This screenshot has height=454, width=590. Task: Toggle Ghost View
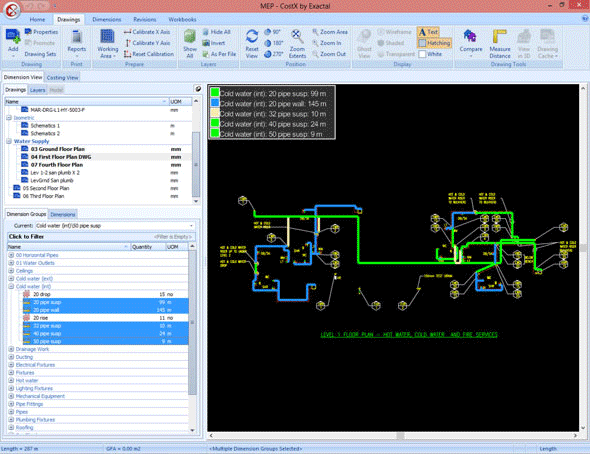(x=364, y=43)
